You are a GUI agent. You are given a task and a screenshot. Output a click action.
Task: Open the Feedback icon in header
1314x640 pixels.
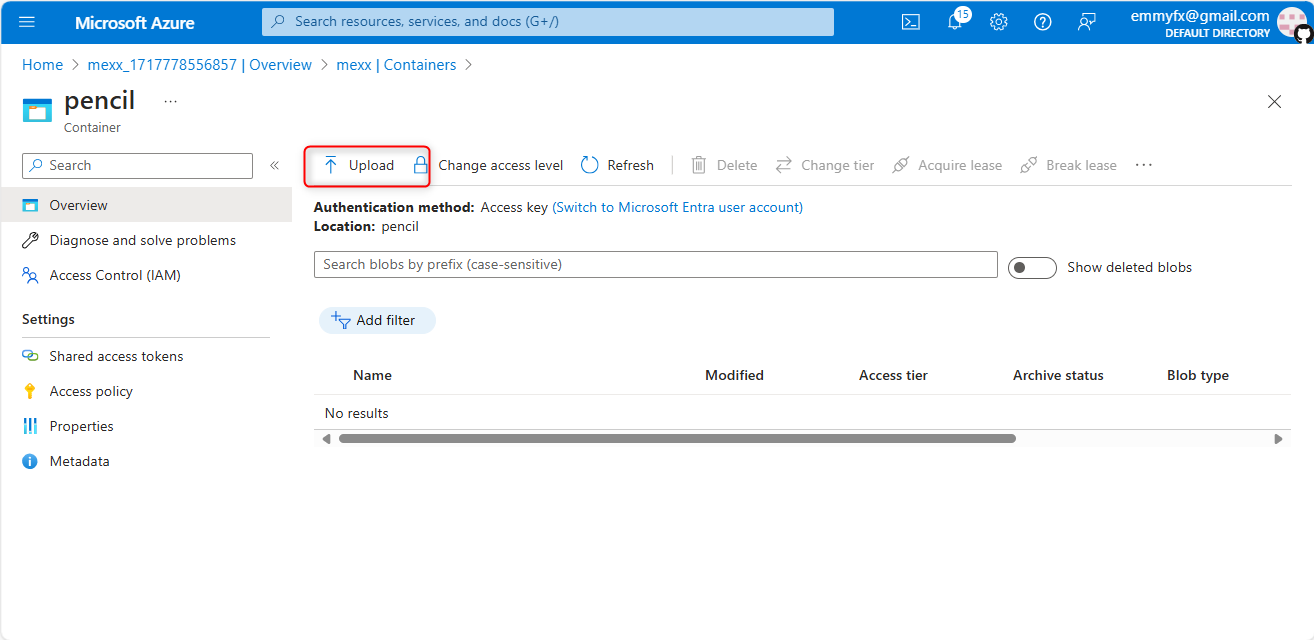click(1087, 22)
